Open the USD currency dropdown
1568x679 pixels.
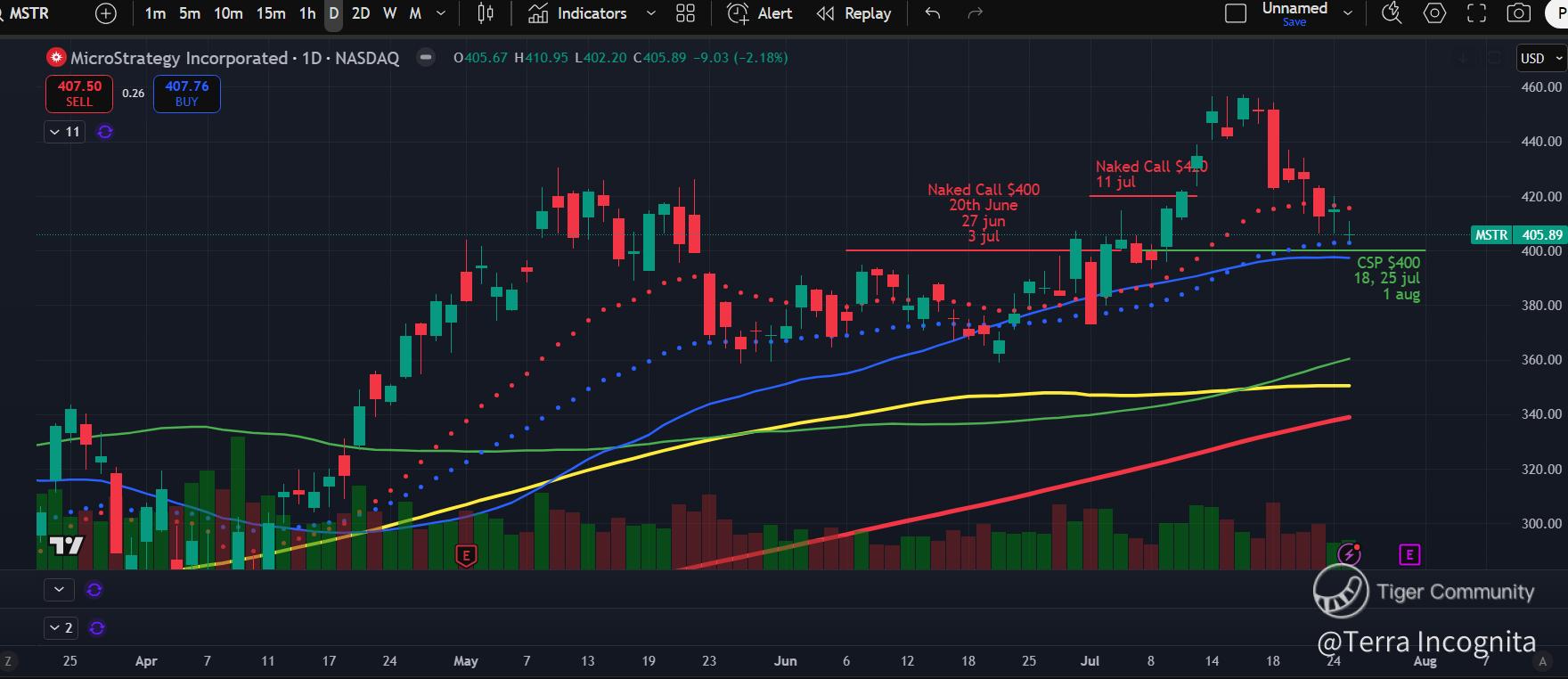click(x=1541, y=58)
